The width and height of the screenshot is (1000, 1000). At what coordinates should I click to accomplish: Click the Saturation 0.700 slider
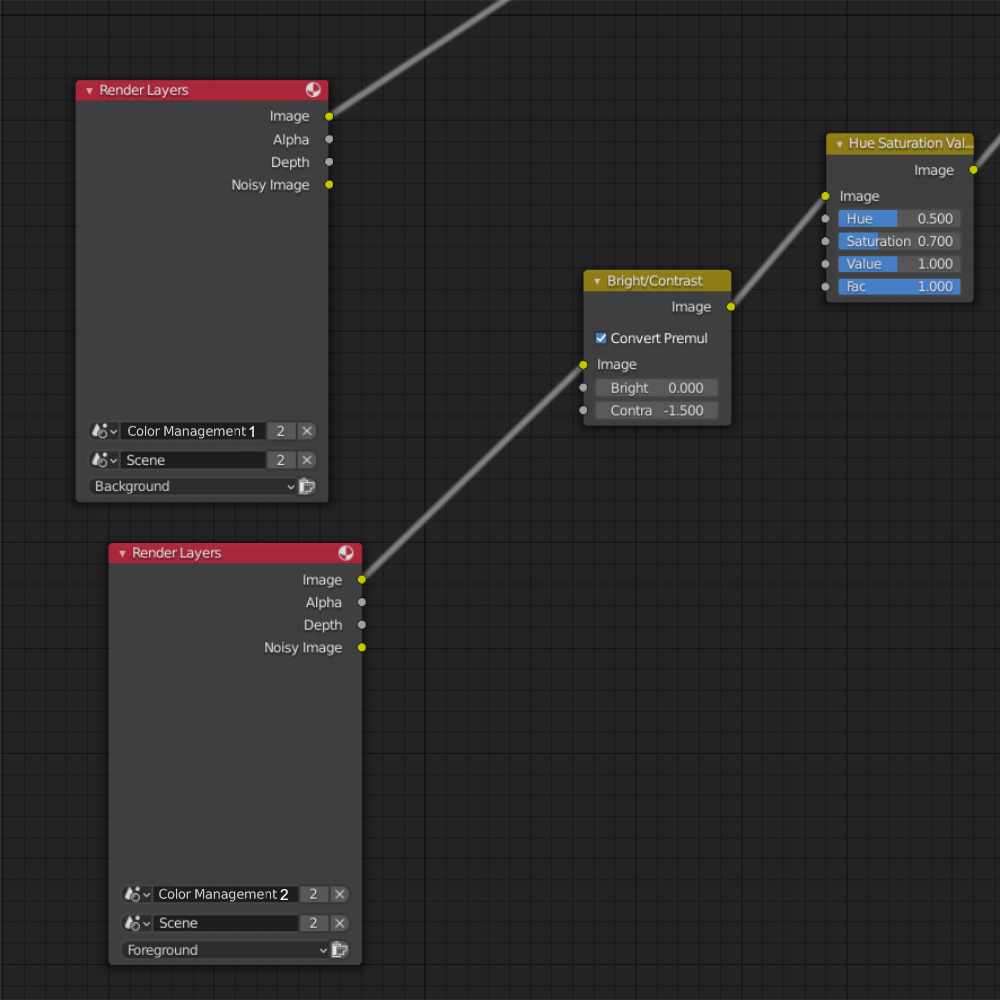pyautogui.click(x=899, y=241)
